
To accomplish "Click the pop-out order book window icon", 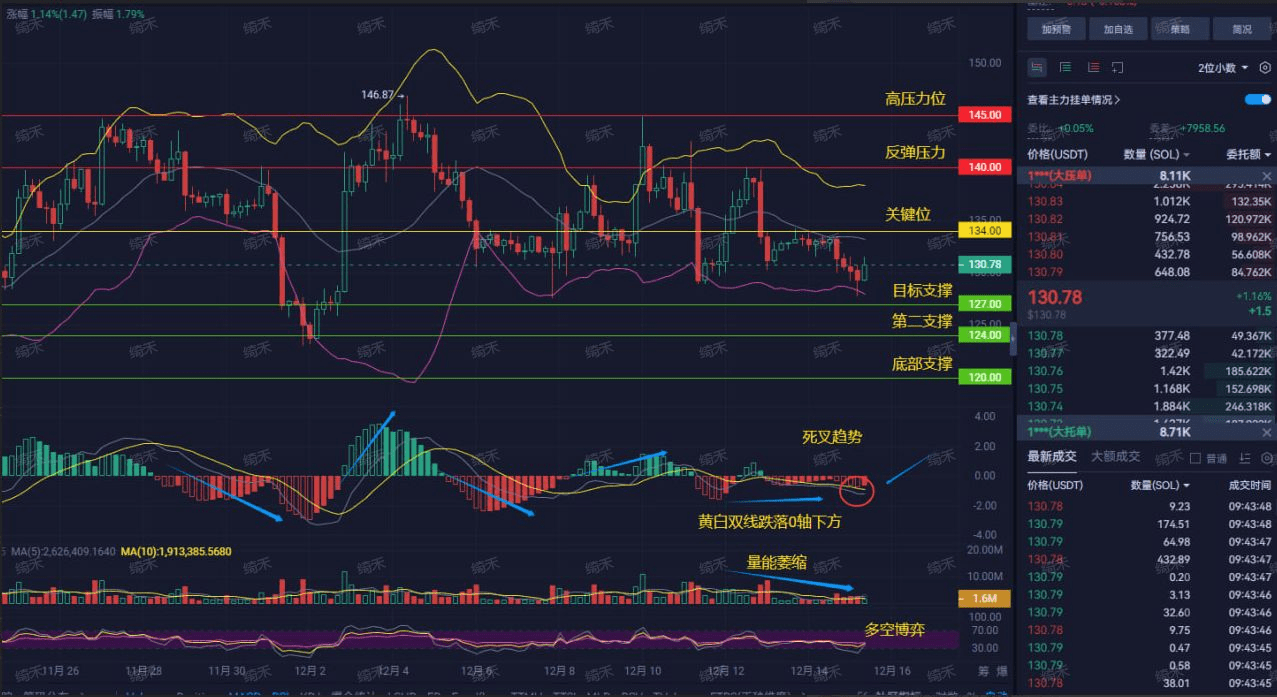I will (x=1117, y=68).
